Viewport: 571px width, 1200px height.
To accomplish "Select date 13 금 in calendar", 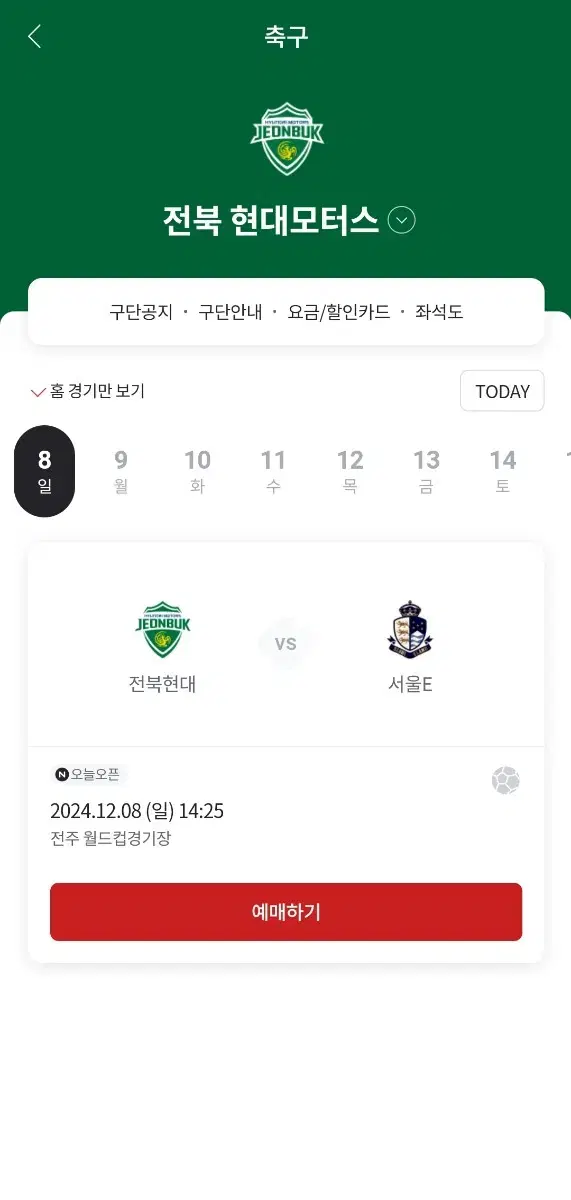I will [x=426, y=471].
